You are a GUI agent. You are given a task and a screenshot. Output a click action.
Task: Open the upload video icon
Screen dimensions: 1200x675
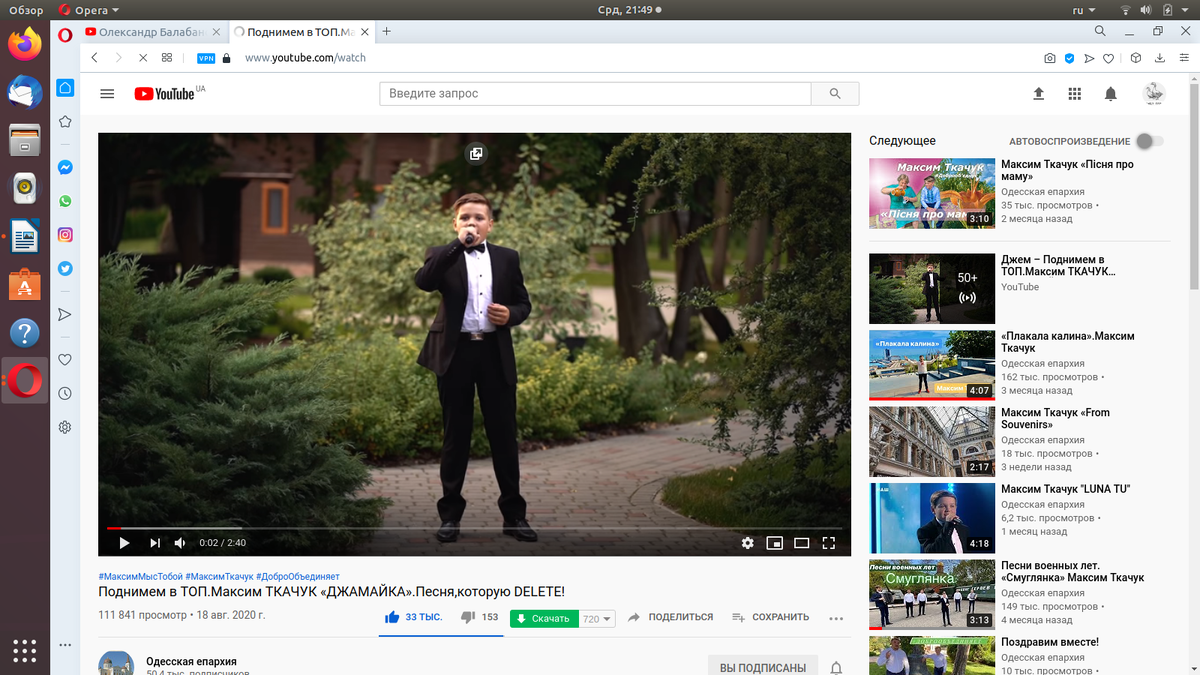(1038, 94)
